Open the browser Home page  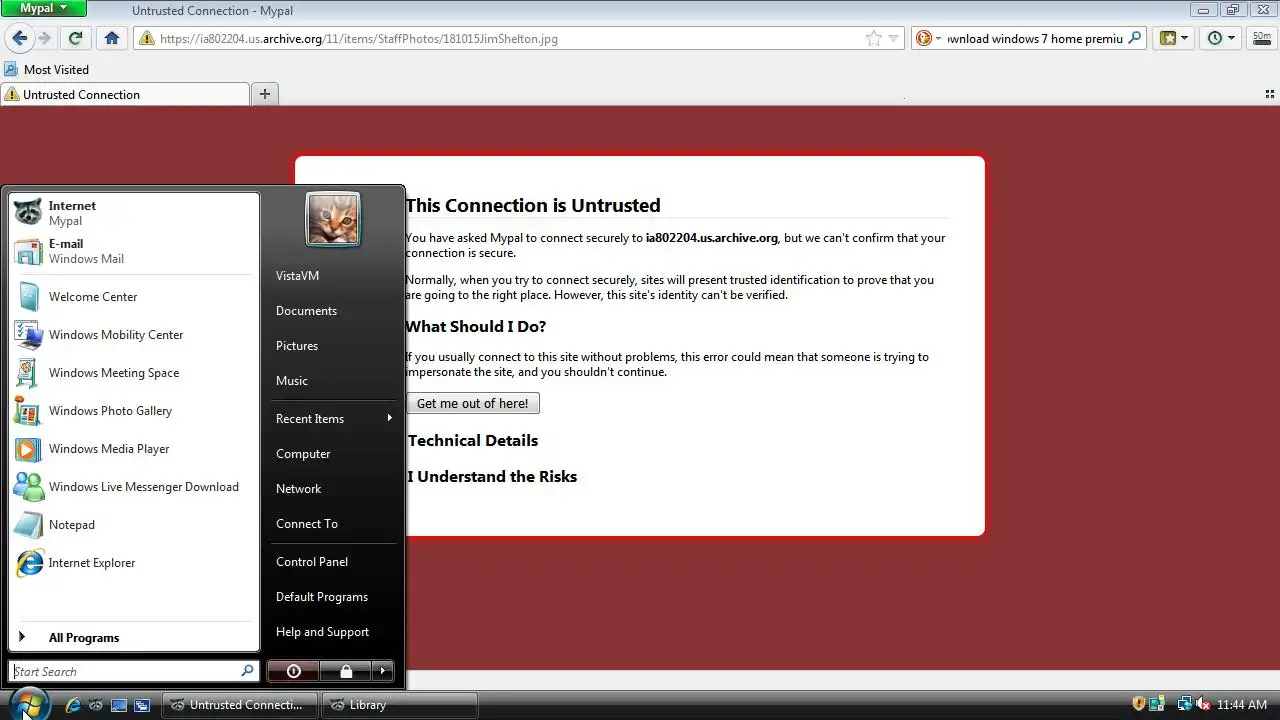(112, 38)
